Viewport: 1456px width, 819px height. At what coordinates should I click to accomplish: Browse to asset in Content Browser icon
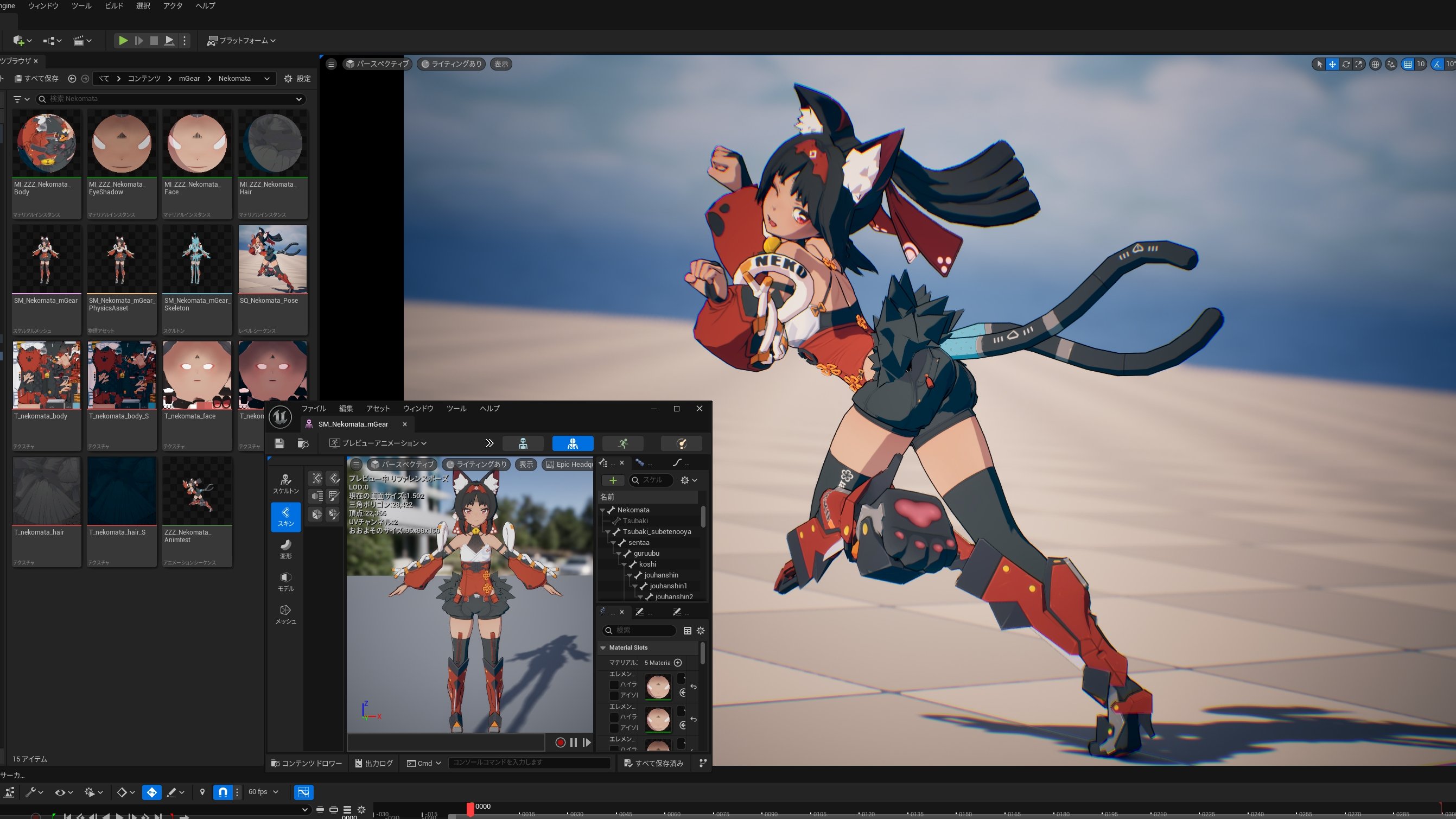coord(303,444)
